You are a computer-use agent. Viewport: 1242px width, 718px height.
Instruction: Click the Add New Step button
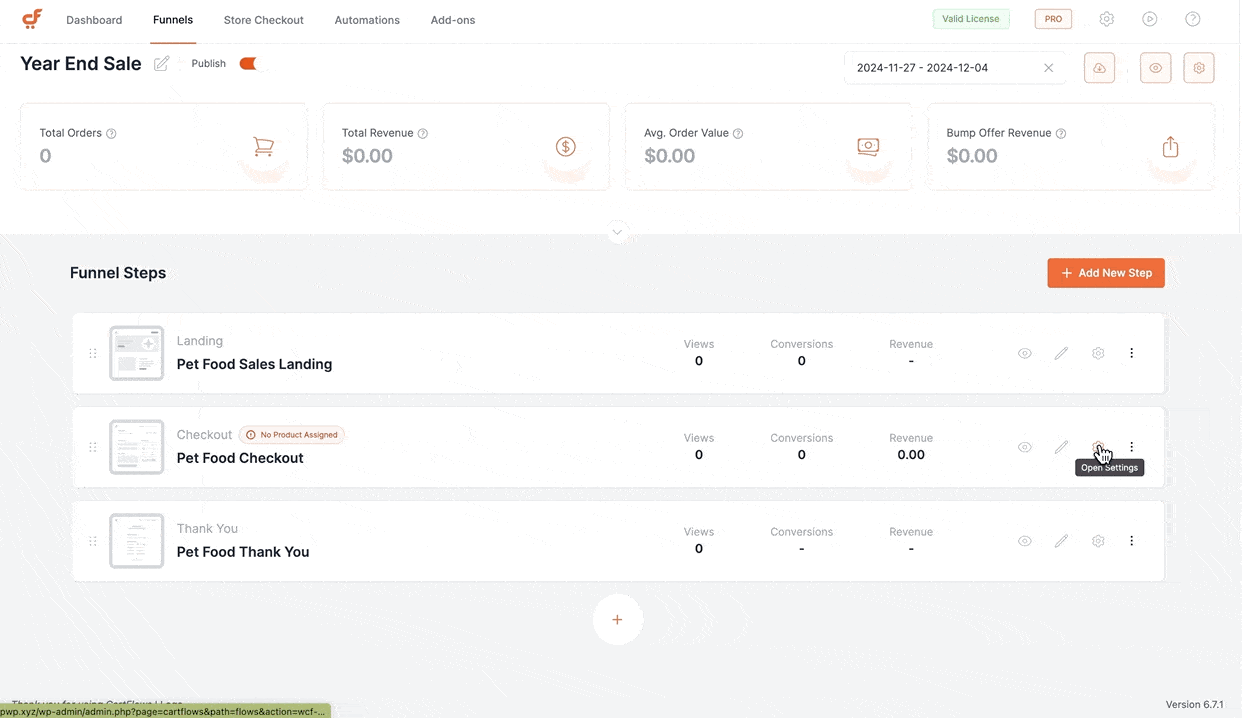pos(1106,272)
